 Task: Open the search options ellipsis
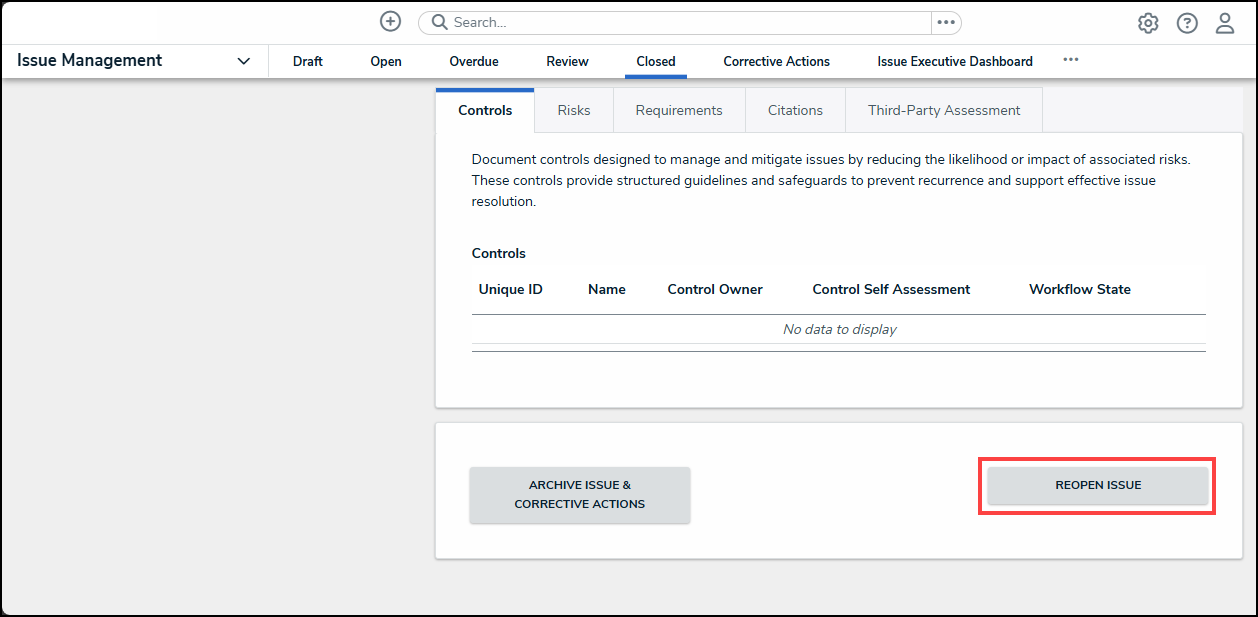pyautogui.click(x=946, y=22)
